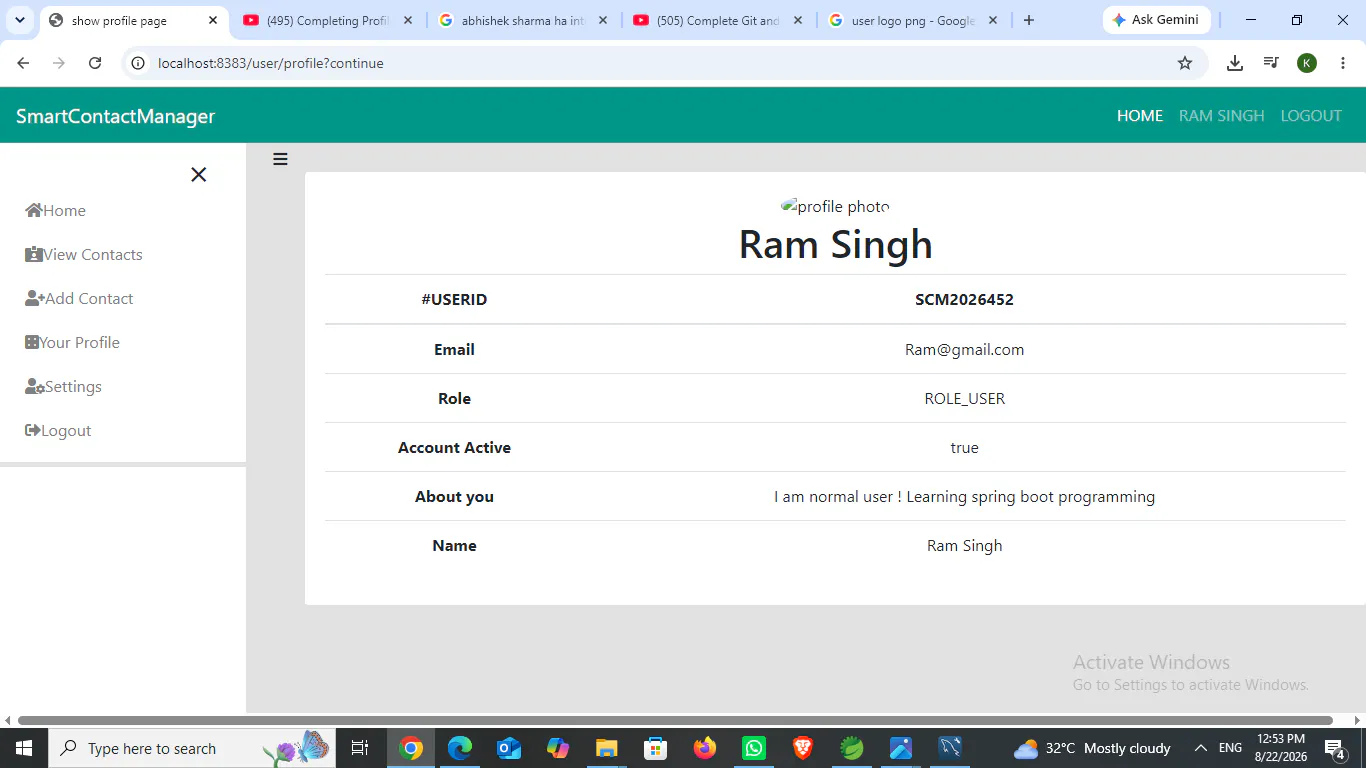Click the Logout arrow icon in sidebar
Screen dimensions: 1366x768
(33, 430)
